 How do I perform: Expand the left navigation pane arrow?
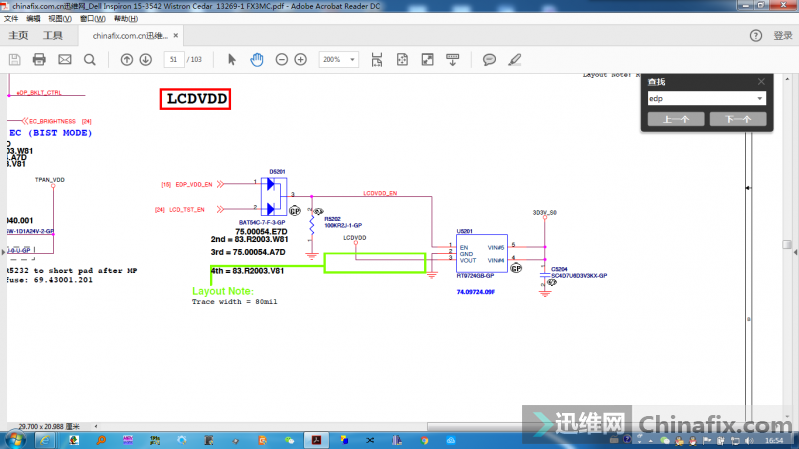3,252
